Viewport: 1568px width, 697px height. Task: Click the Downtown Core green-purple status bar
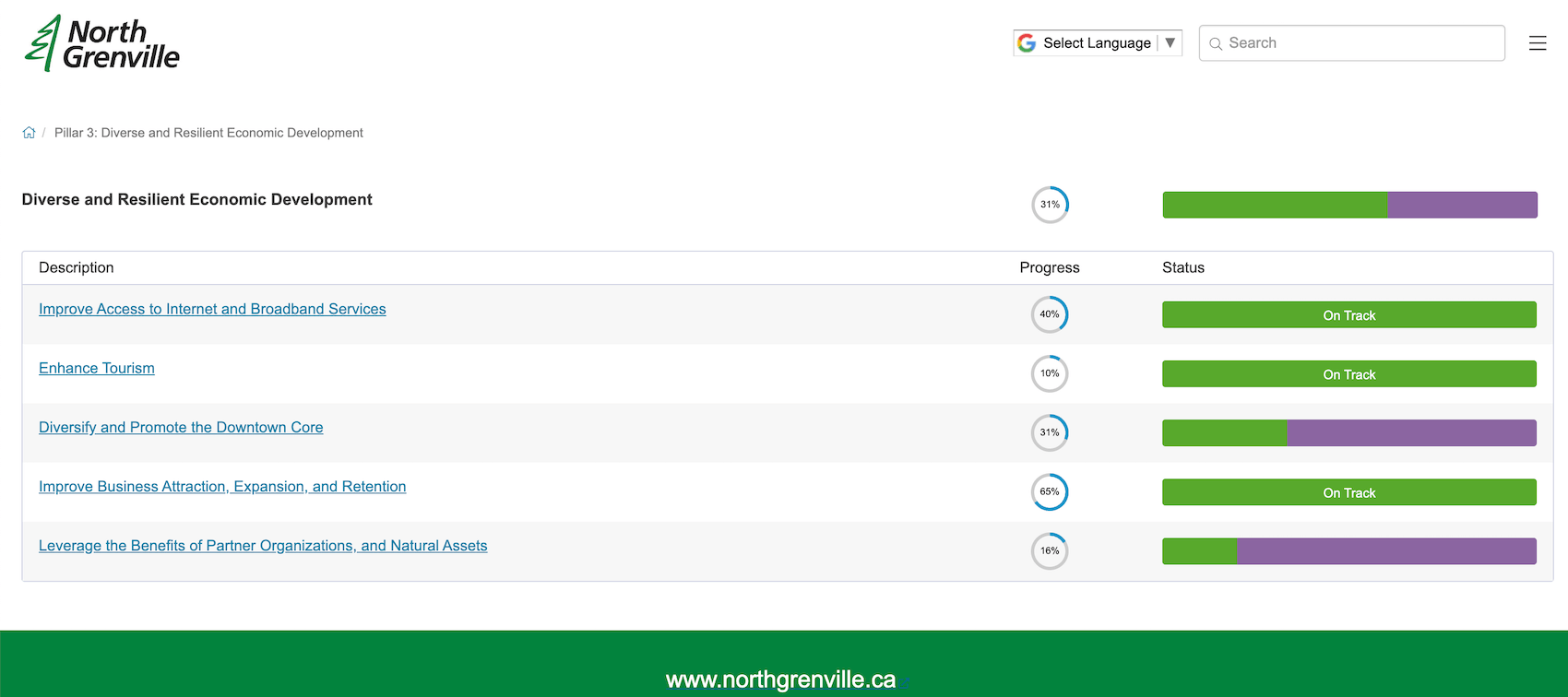[1349, 433]
